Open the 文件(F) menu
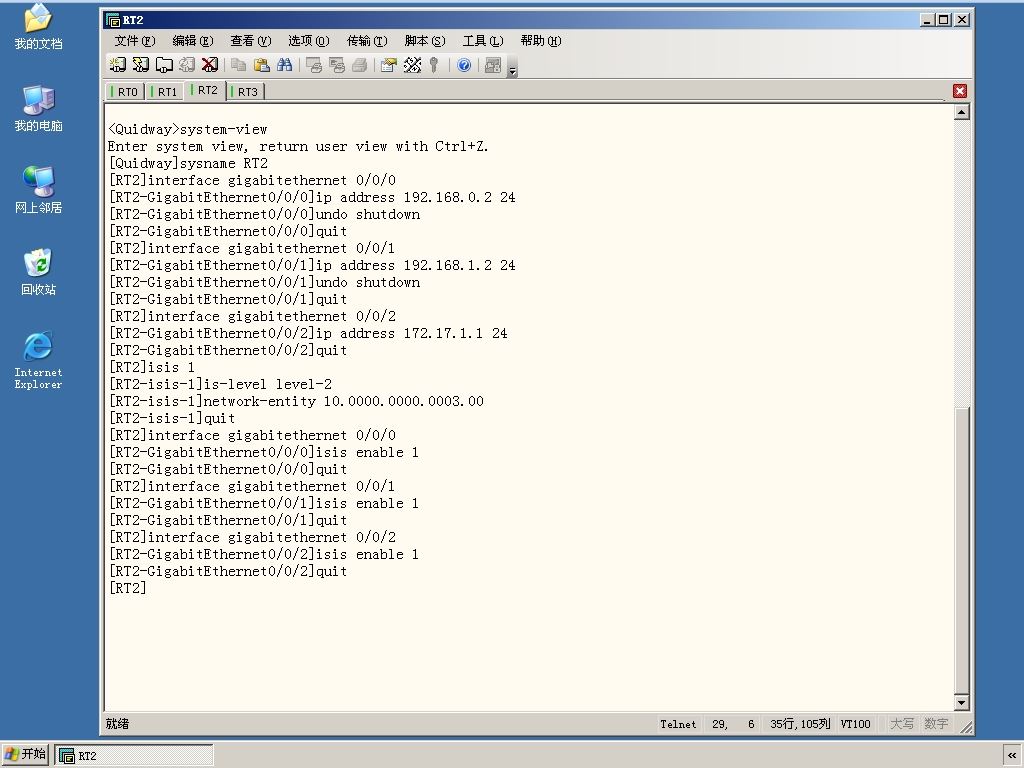The width and height of the screenshot is (1024, 768). [x=135, y=41]
